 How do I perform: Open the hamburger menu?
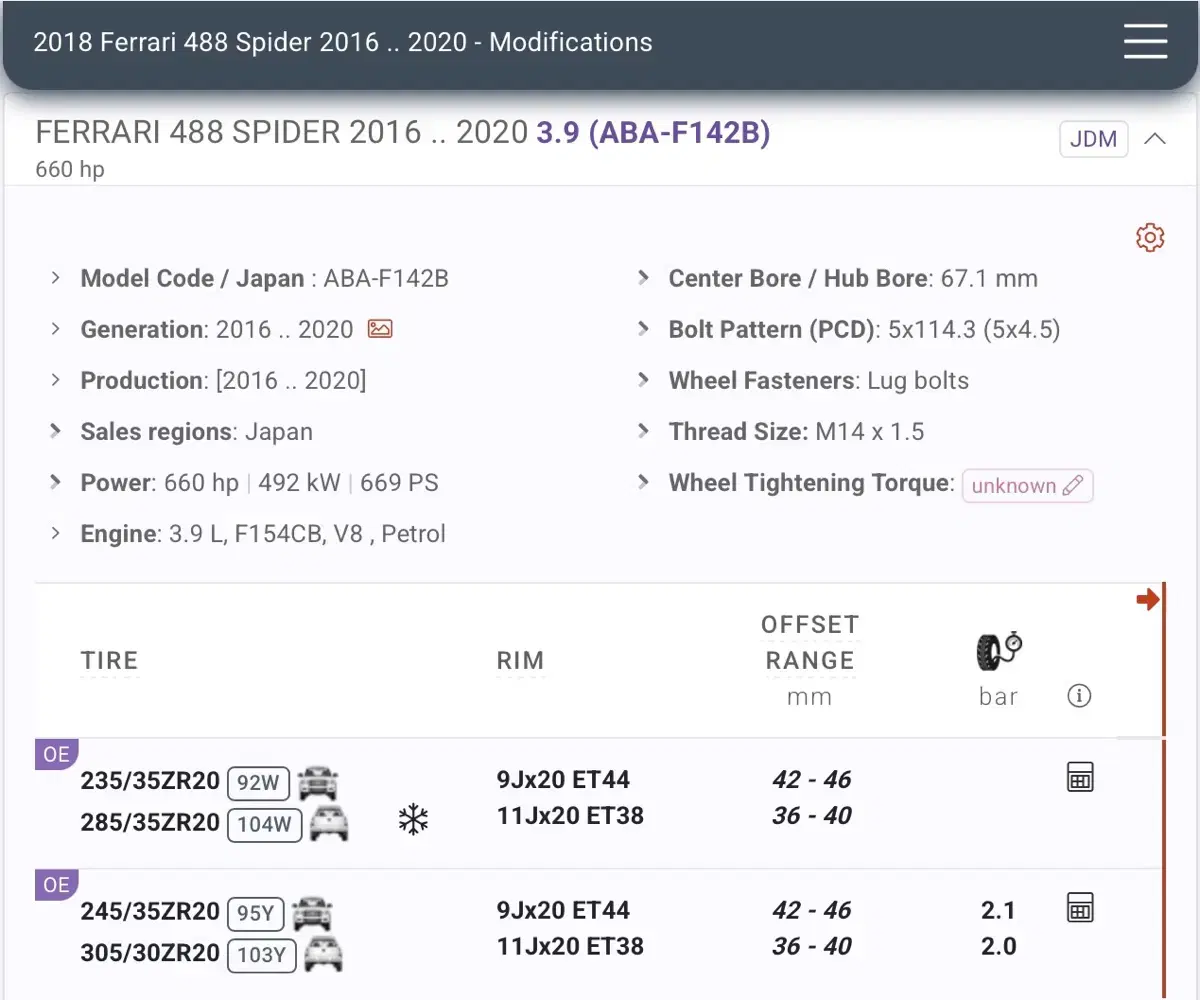1145,42
